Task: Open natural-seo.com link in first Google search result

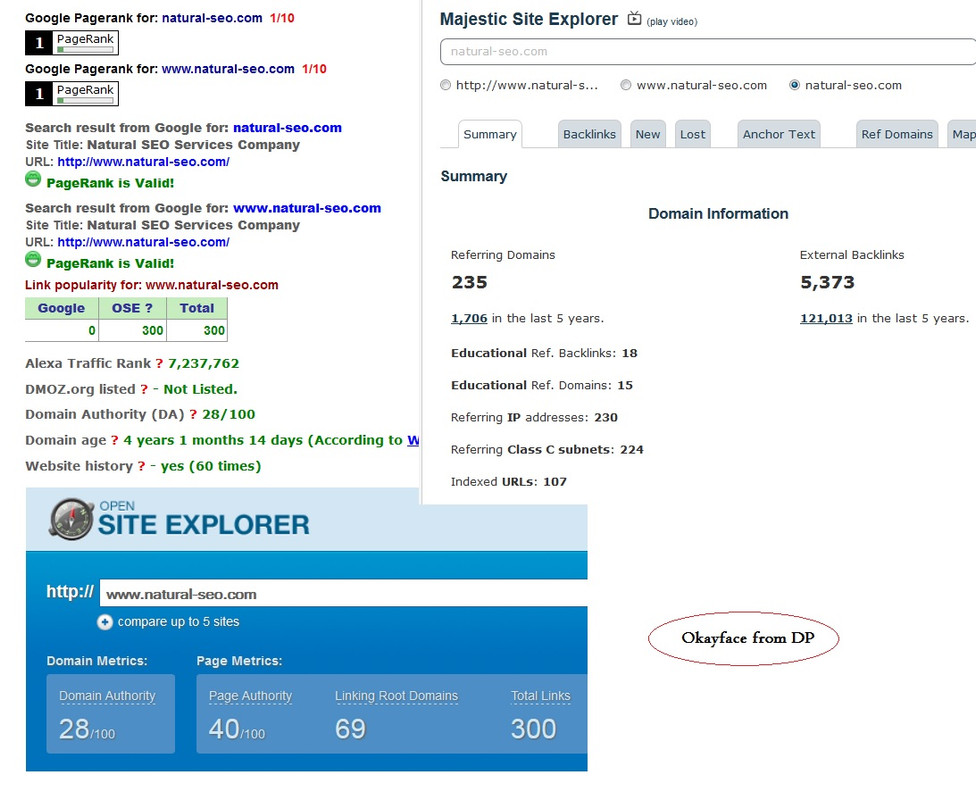Action: click(x=288, y=128)
